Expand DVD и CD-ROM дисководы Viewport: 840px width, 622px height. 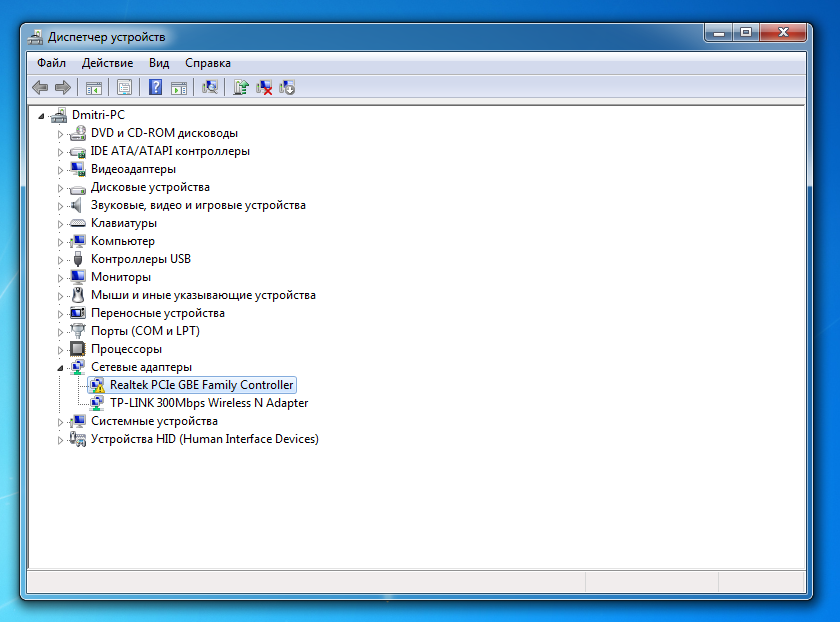[x=60, y=134]
